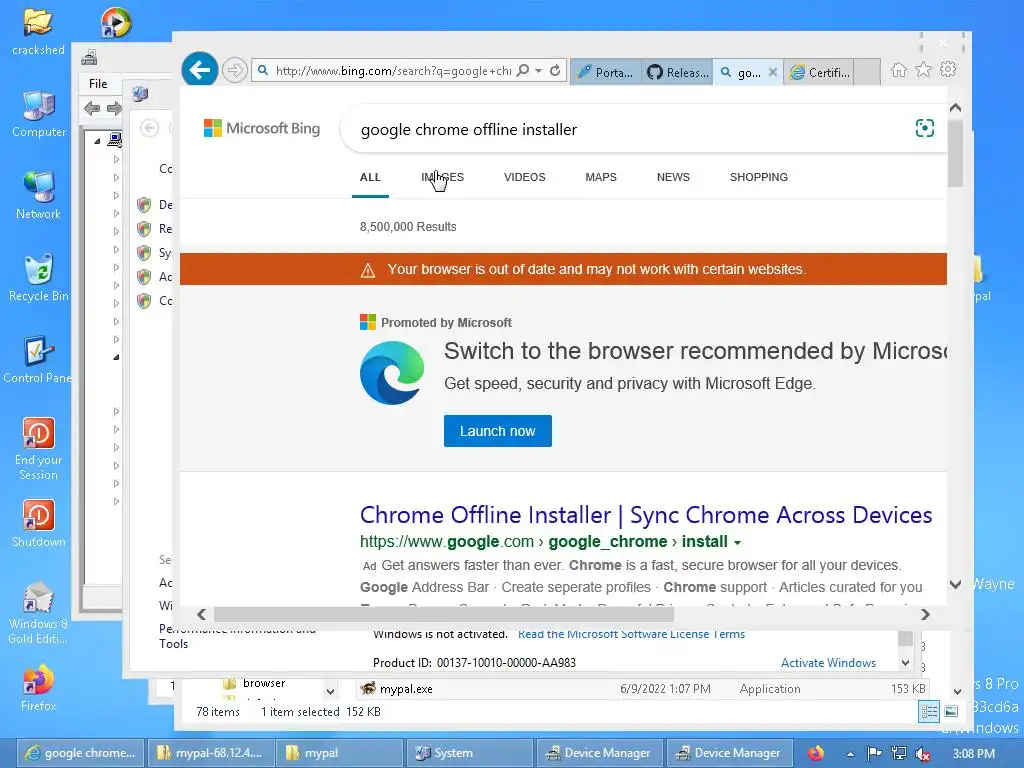Select the NEWS results tab
The width and height of the screenshot is (1024, 768).
pyautogui.click(x=673, y=177)
